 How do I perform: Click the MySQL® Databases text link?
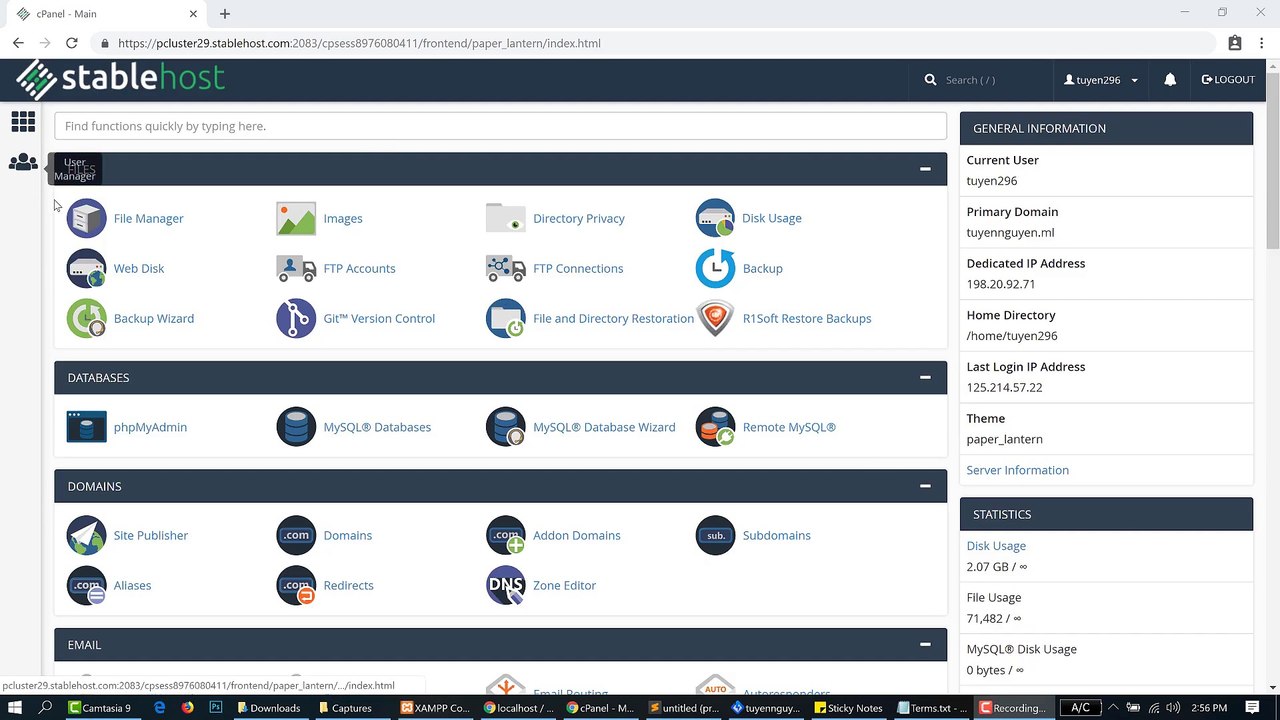[377, 427]
